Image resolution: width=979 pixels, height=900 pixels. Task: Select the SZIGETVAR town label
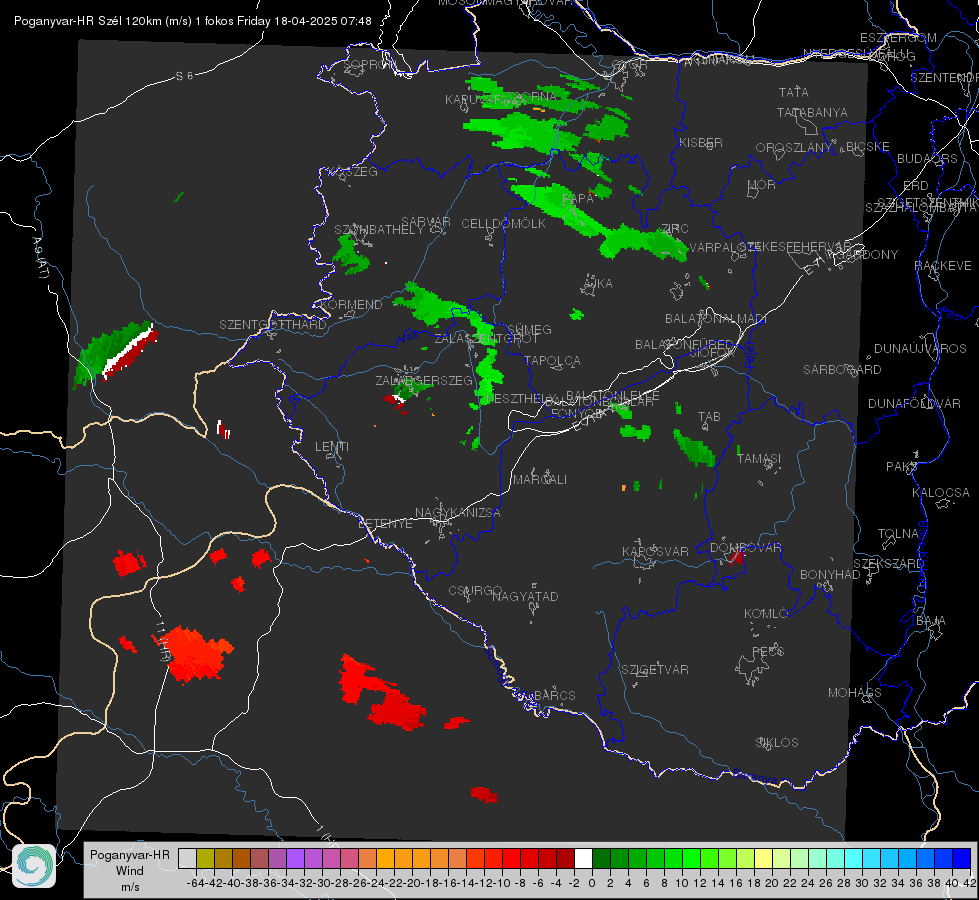click(654, 670)
